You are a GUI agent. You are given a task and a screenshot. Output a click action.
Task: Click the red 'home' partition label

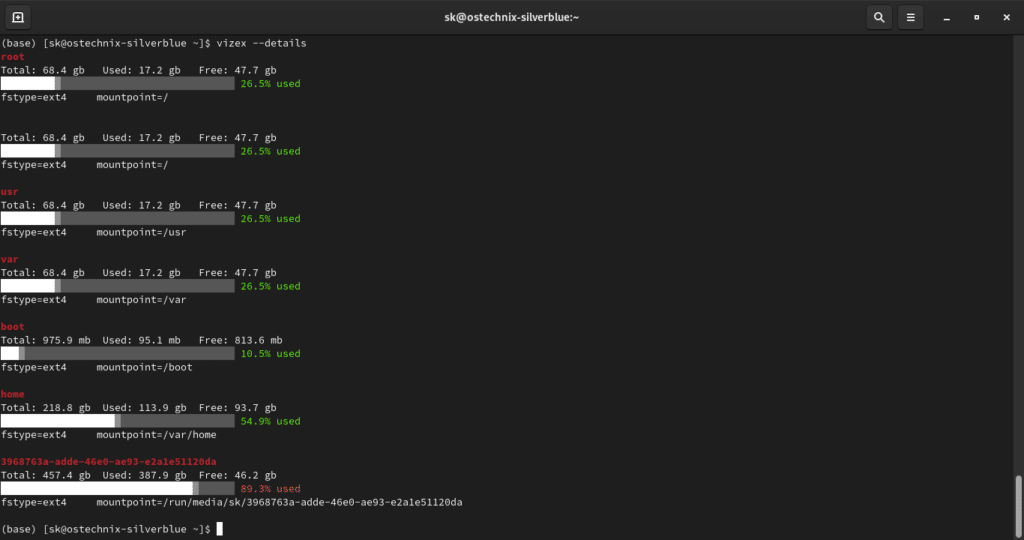pyautogui.click(x=13, y=394)
